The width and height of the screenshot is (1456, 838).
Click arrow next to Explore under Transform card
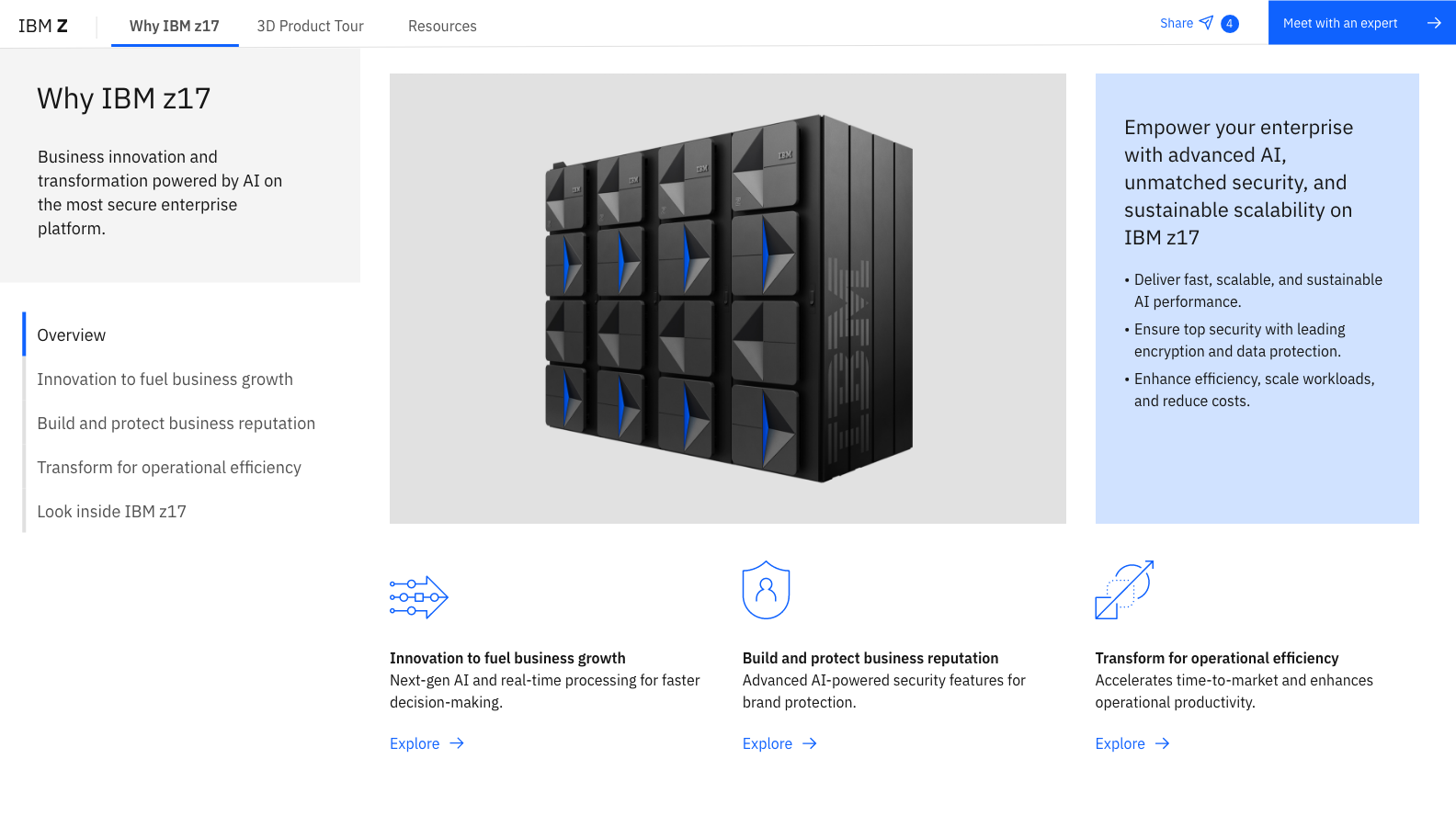point(1163,743)
